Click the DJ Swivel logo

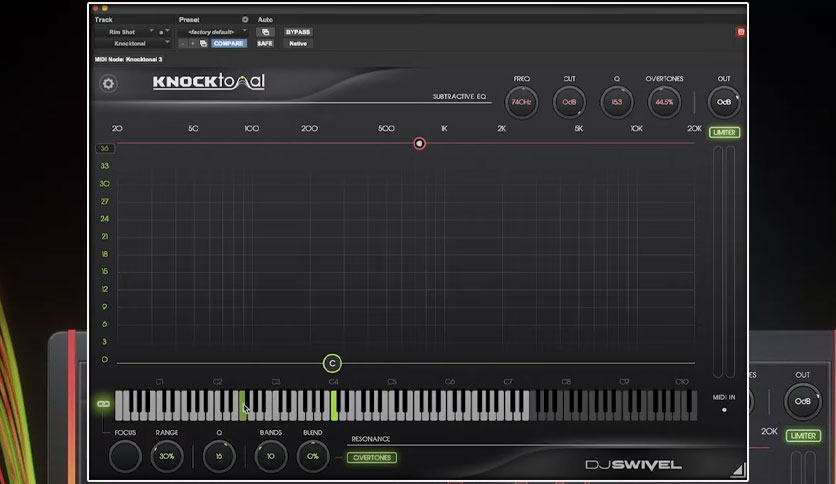[633, 465]
